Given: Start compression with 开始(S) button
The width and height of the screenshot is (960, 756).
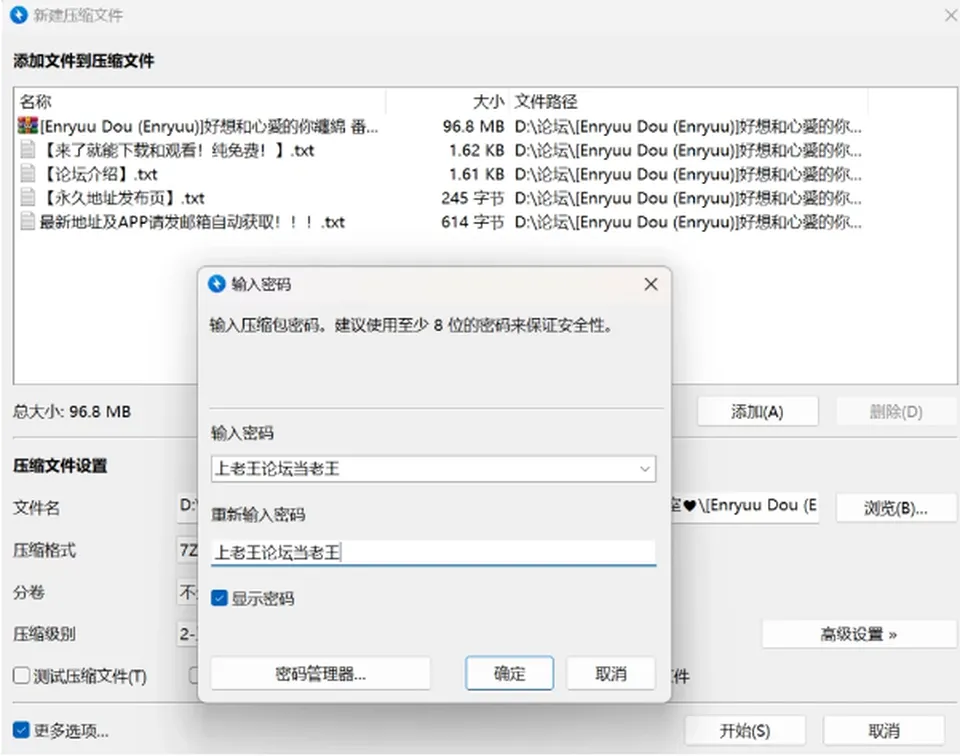Looking at the screenshot, I should [x=744, y=730].
